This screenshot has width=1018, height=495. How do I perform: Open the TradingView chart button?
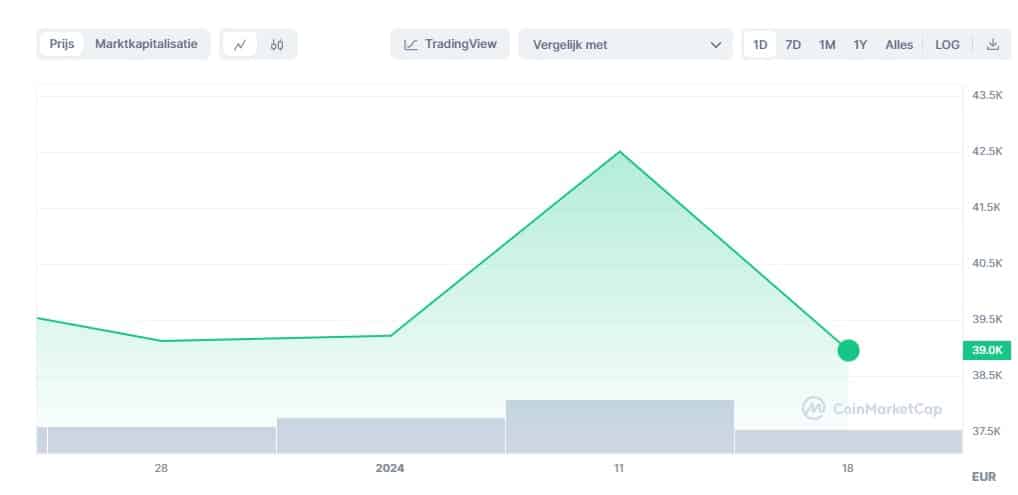450,44
